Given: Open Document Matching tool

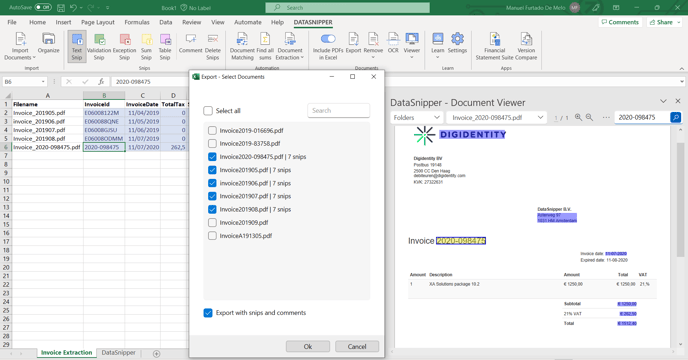Looking at the screenshot, I should pyautogui.click(x=242, y=46).
